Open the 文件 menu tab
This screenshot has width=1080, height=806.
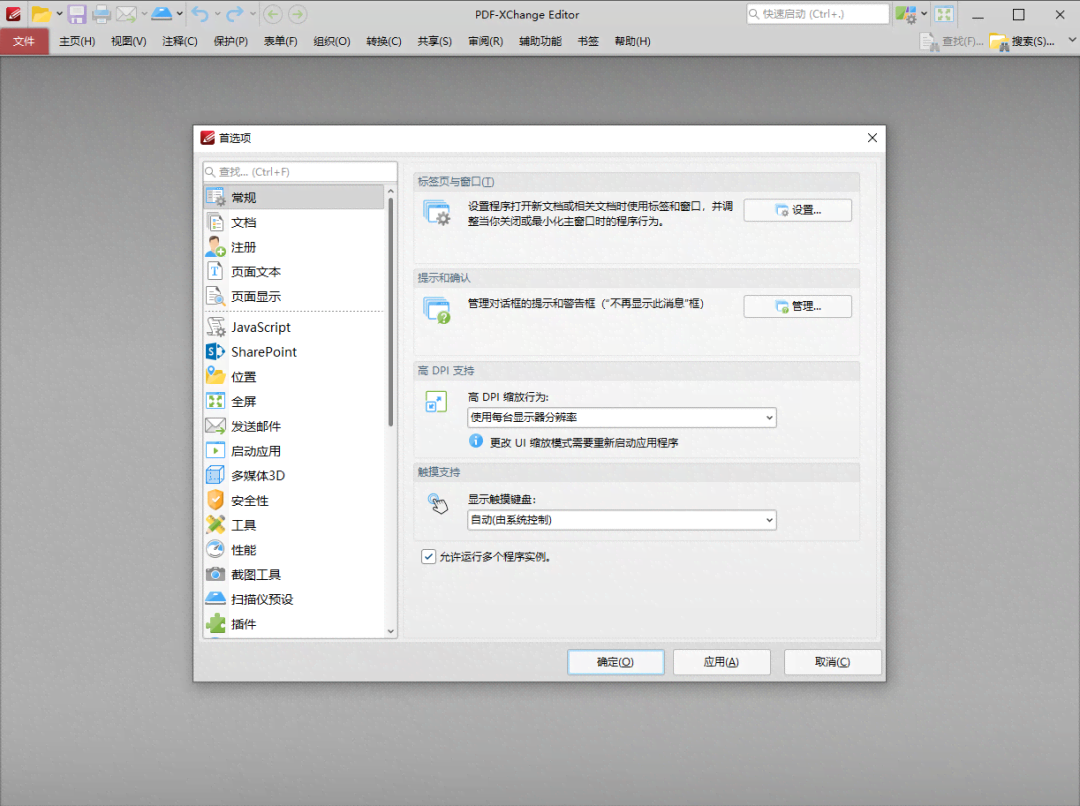pyautogui.click(x=24, y=41)
